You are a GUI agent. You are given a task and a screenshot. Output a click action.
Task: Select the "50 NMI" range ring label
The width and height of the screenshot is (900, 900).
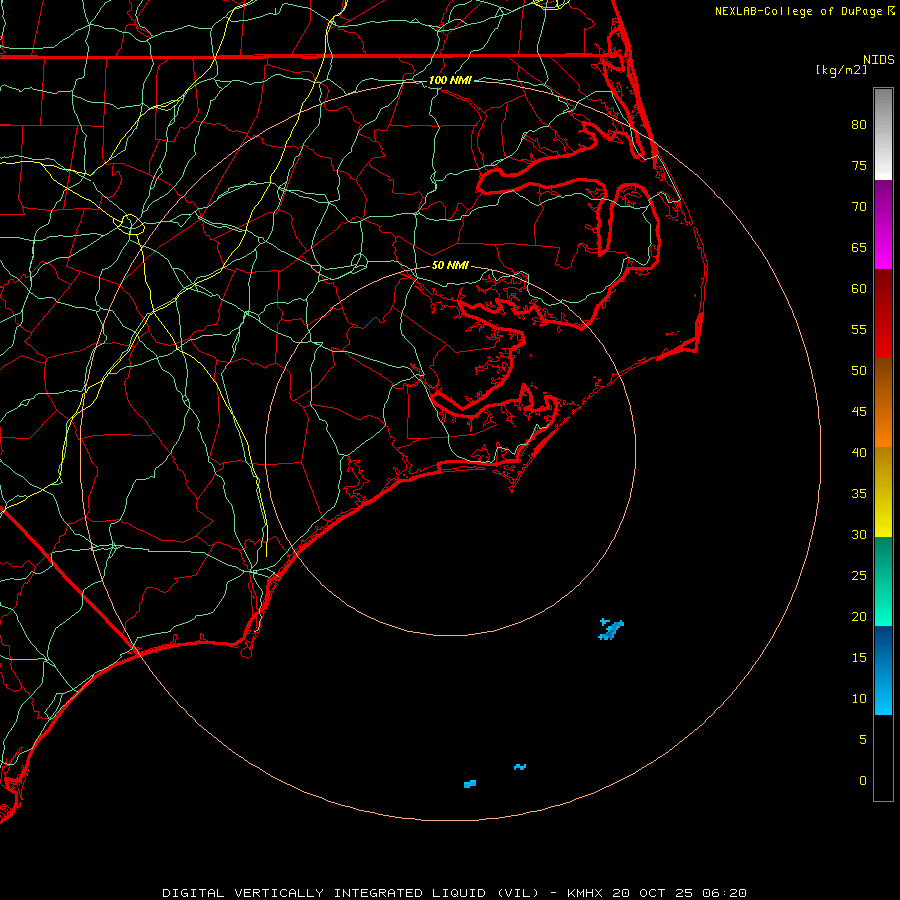pyautogui.click(x=450, y=266)
